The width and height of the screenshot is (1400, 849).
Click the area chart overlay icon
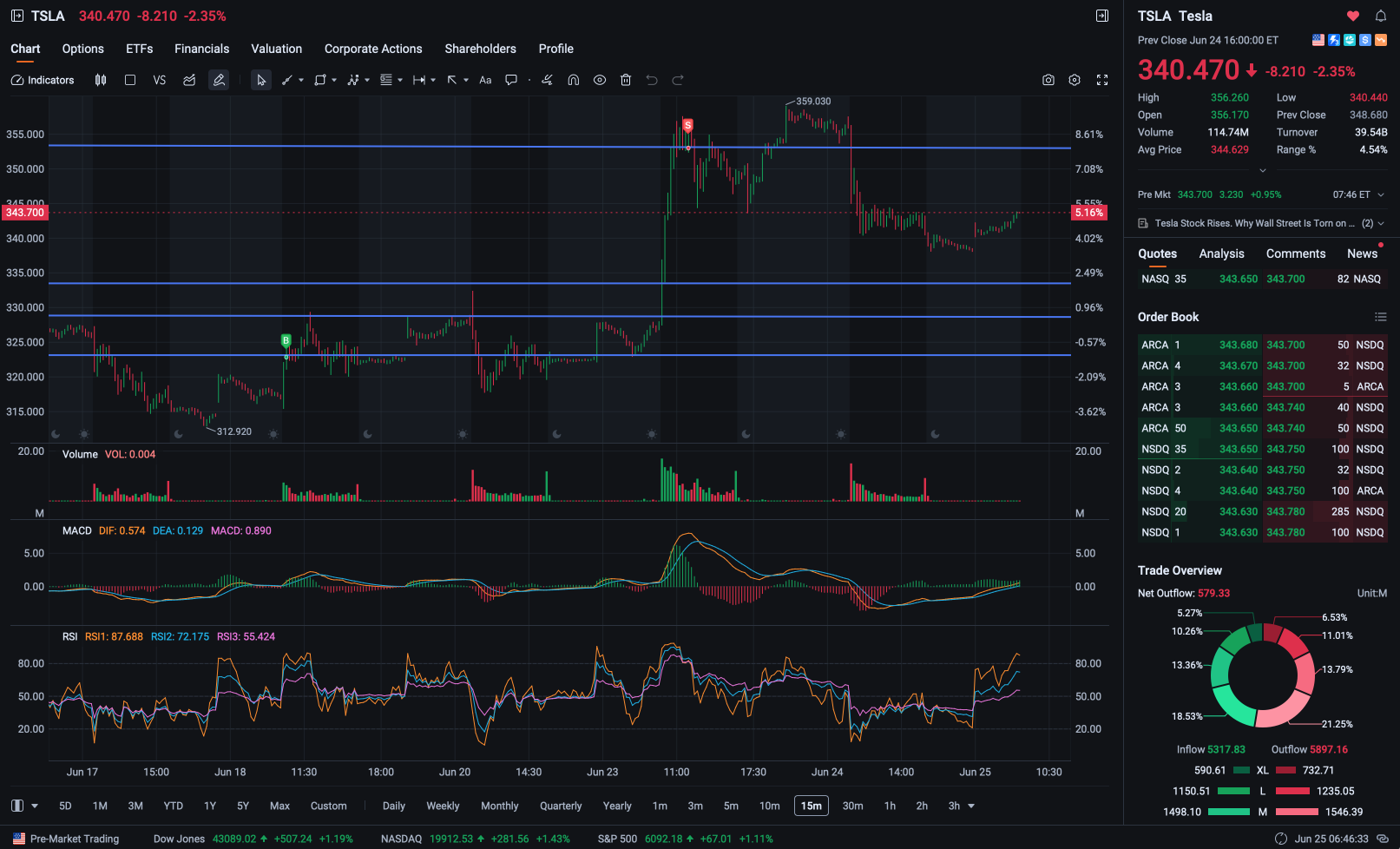point(189,80)
